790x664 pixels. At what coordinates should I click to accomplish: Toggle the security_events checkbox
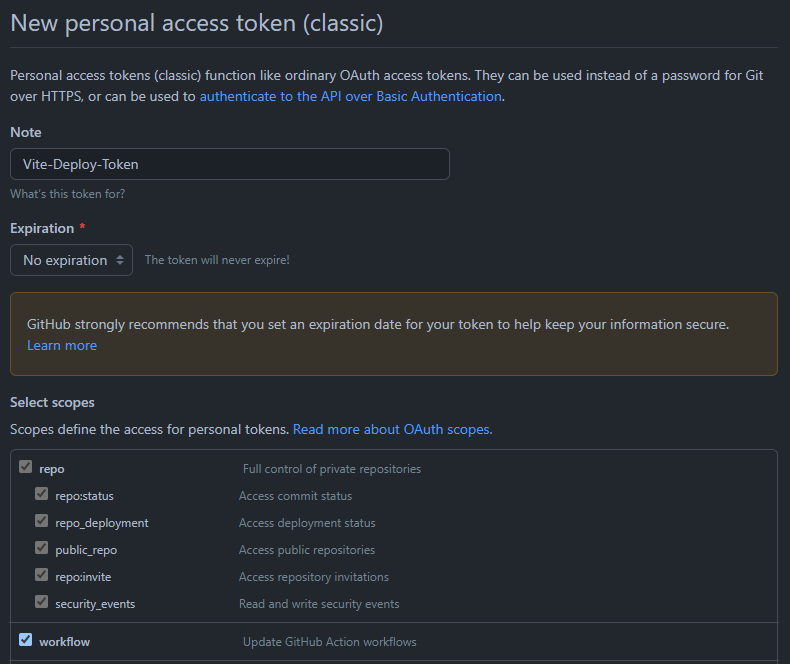[42, 602]
